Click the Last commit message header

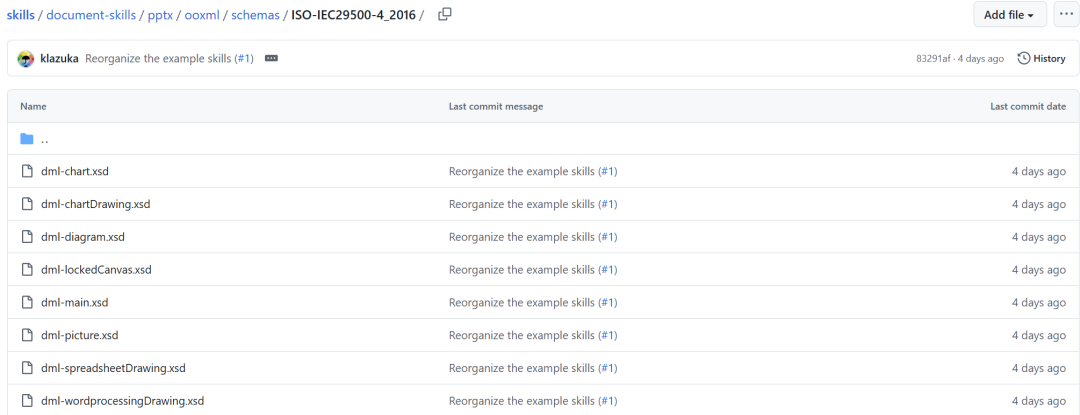coord(496,107)
